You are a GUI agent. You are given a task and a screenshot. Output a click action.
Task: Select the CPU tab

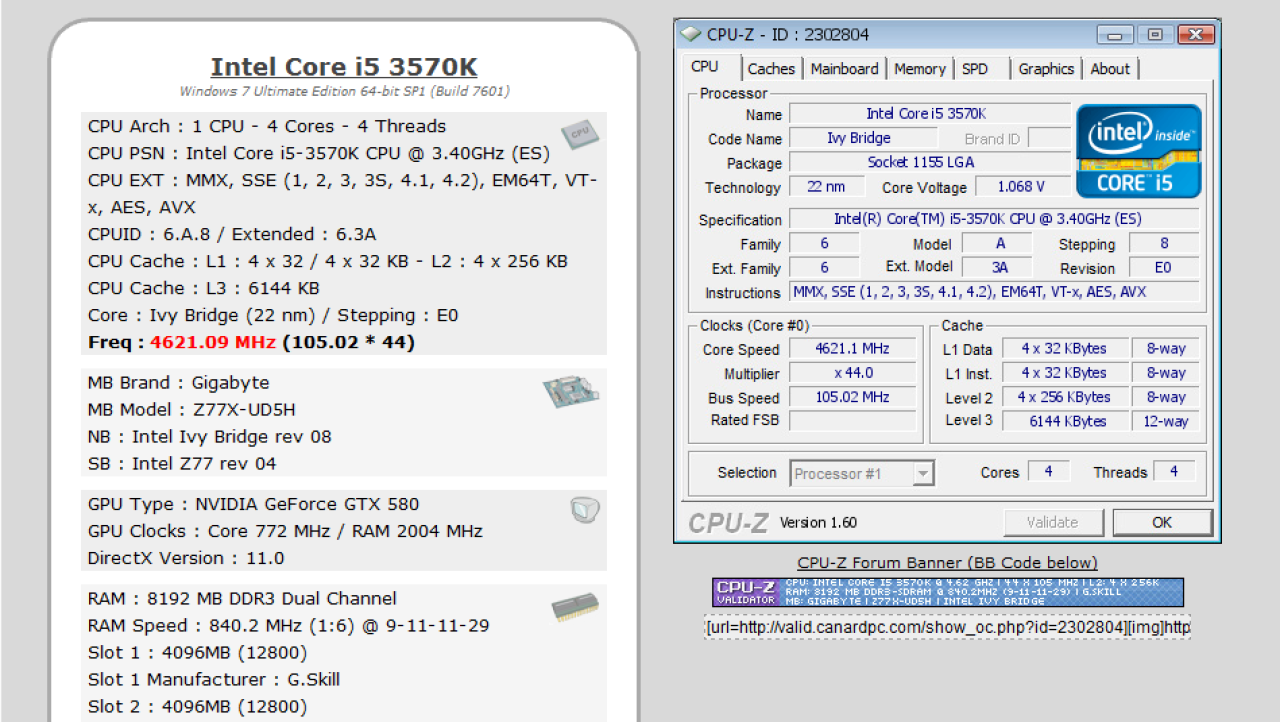[x=705, y=66]
